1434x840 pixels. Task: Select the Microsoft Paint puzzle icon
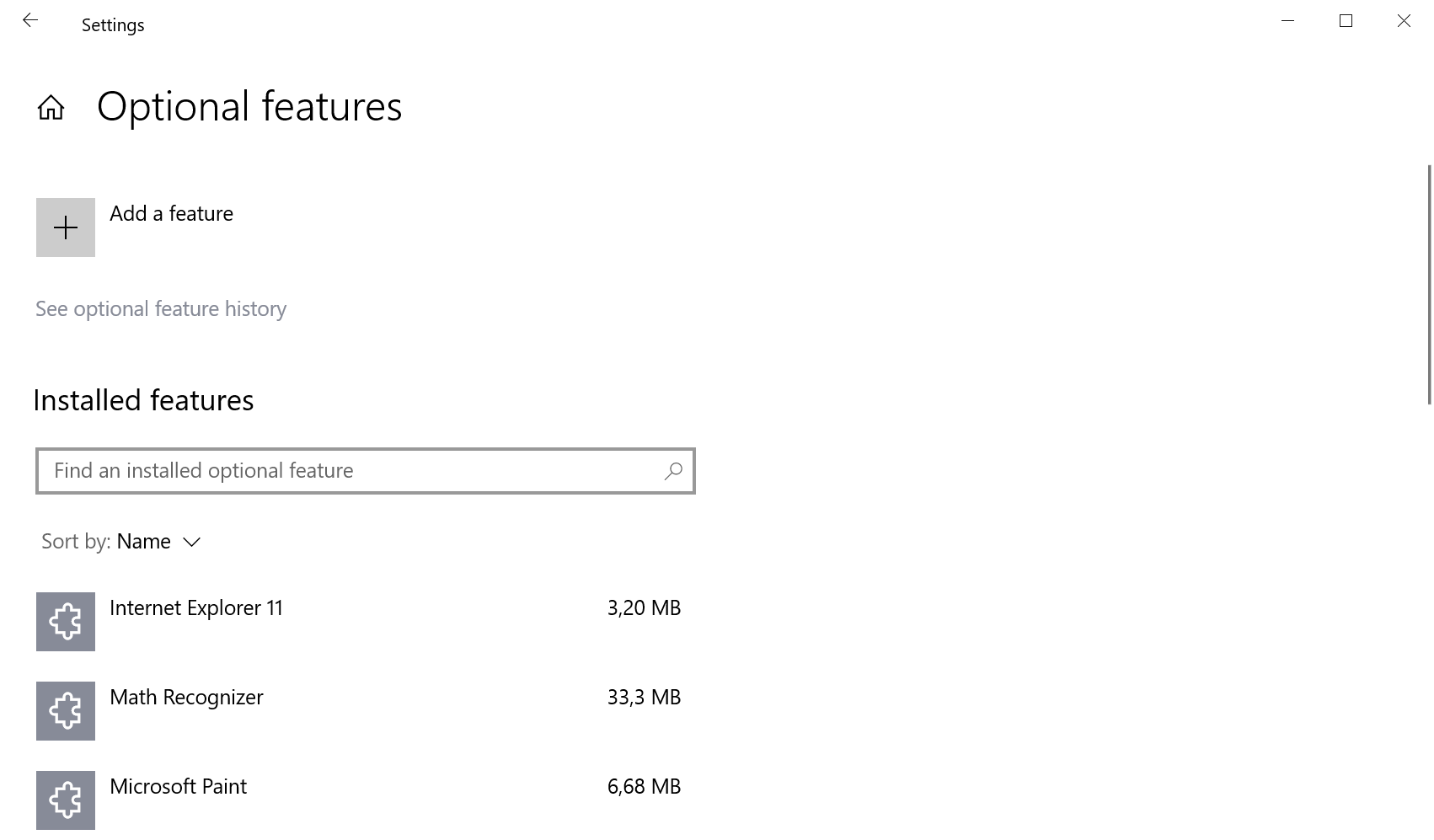[x=66, y=800]
